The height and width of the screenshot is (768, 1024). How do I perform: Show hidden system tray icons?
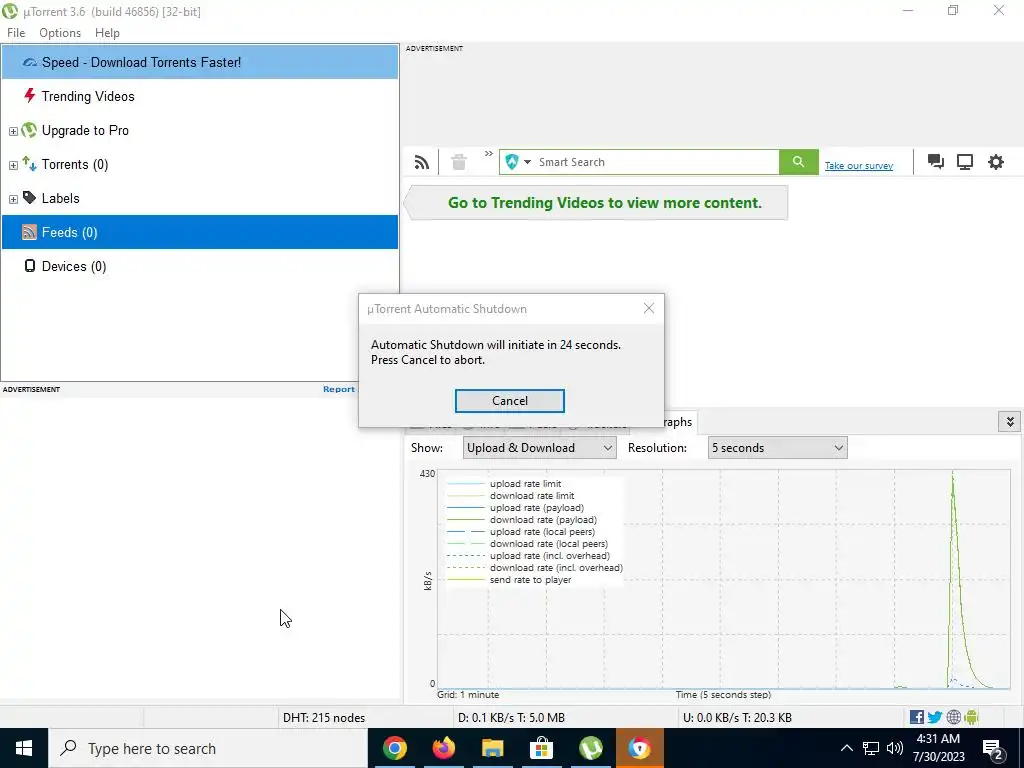tap(846, 748)
